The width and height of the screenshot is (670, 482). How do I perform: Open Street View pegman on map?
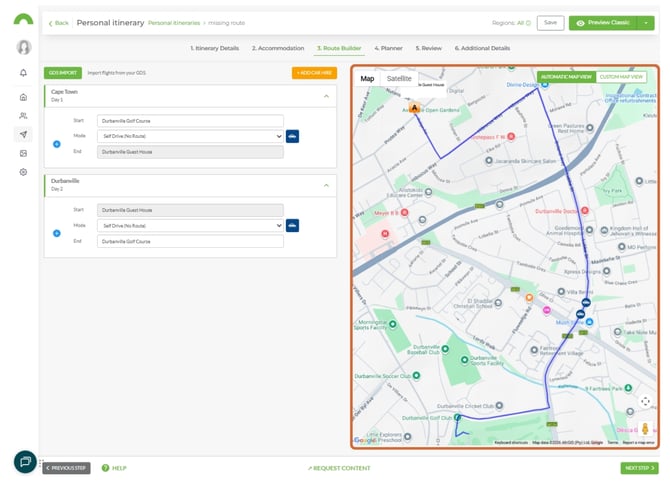tap(645, 429)
